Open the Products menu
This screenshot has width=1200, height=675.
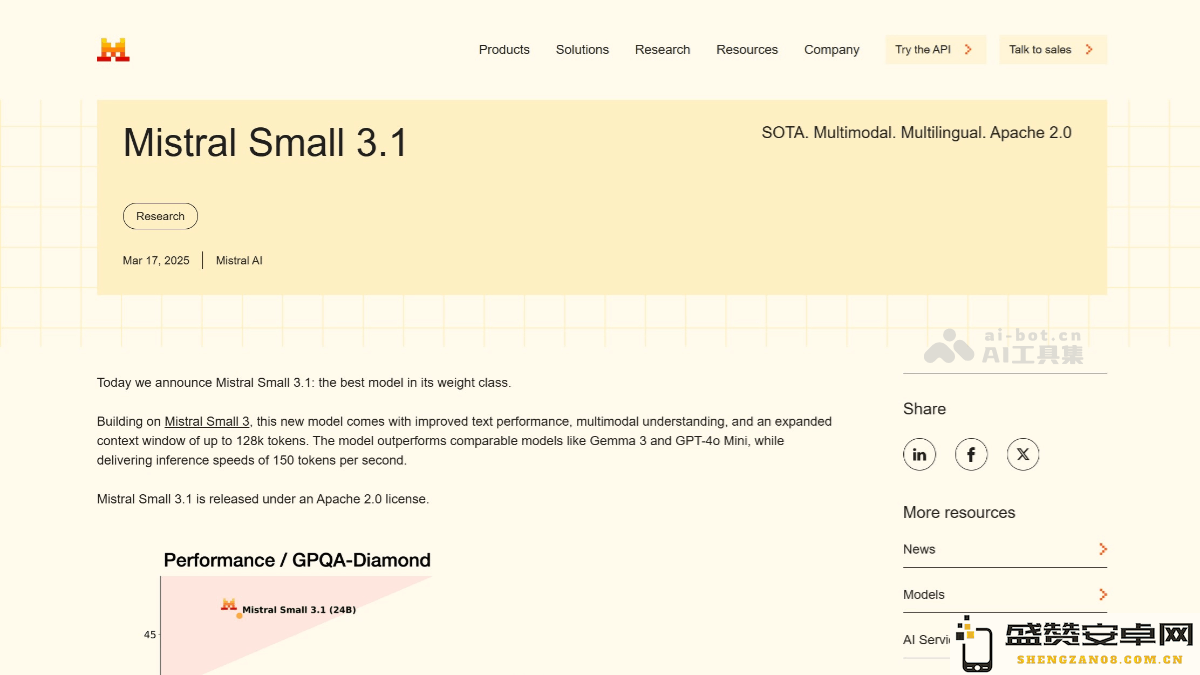tap(504, 49)
